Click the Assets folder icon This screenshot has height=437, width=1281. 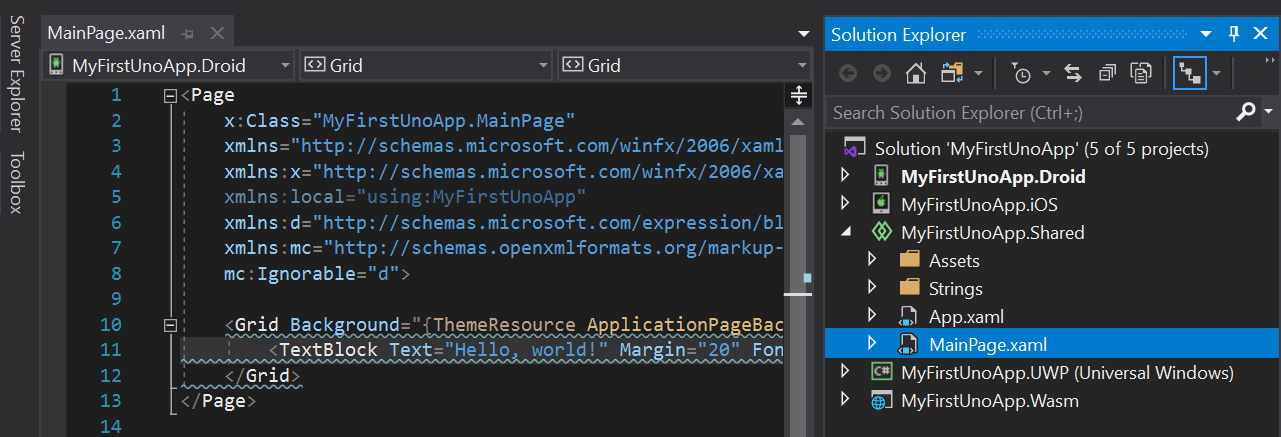pos(909,260)
